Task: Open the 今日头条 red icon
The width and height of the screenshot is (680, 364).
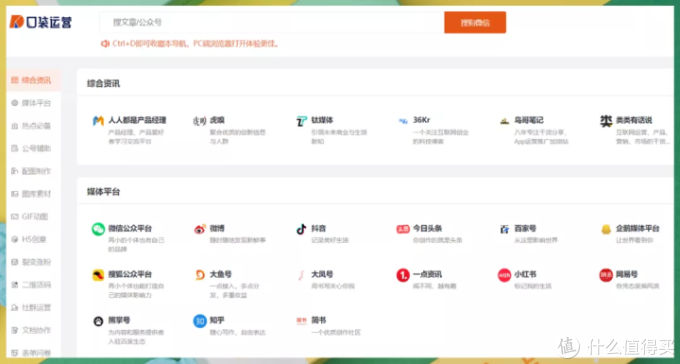Action: 403,229
